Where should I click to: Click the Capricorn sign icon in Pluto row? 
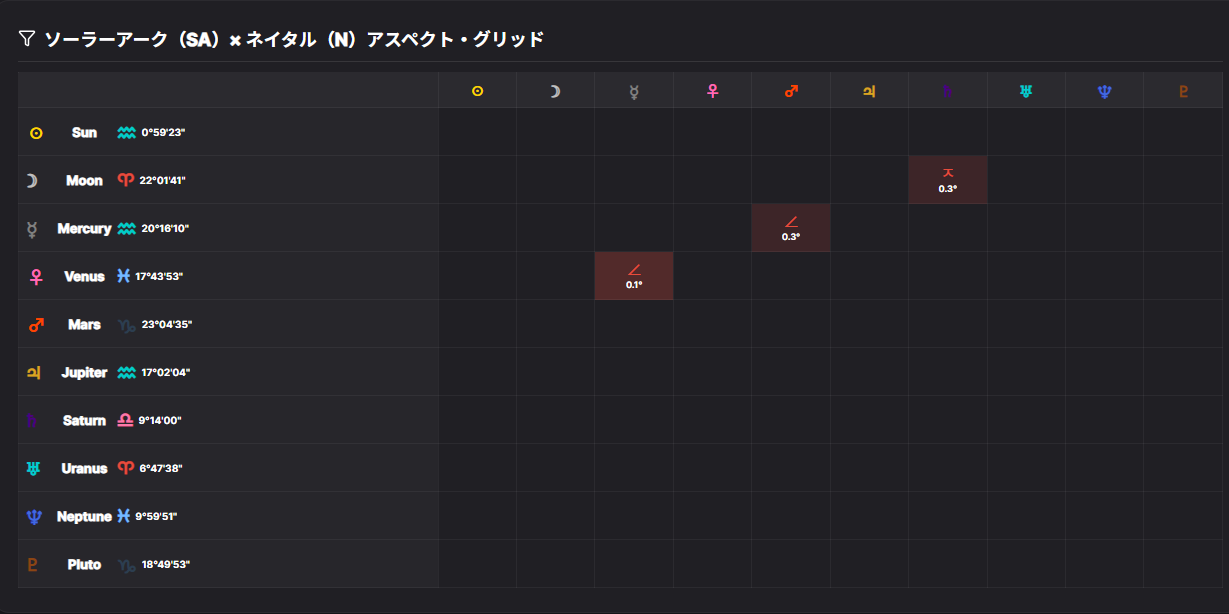click(x=127, y=565)
